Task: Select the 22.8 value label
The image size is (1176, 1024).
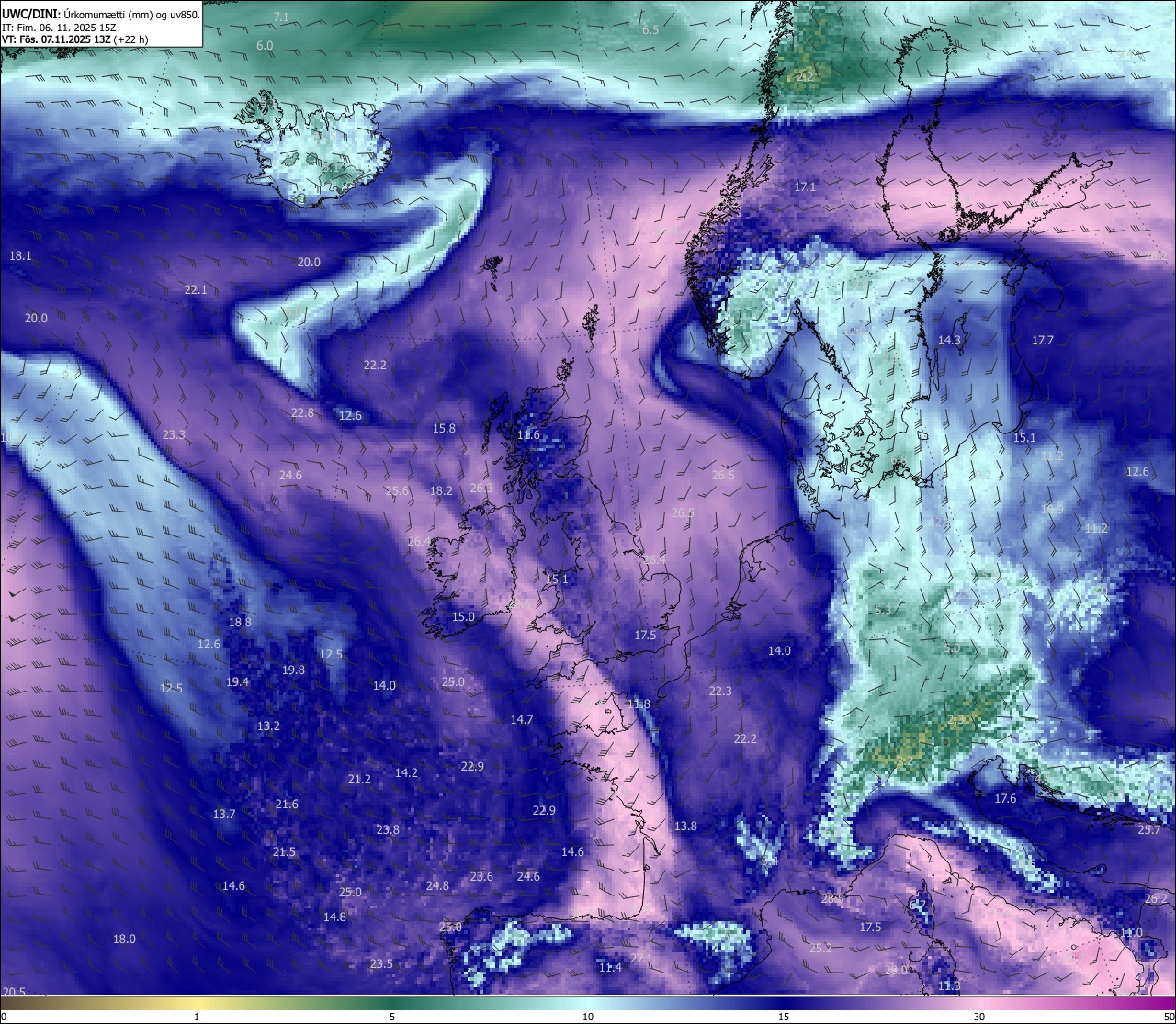Action: tap(302, 413)
